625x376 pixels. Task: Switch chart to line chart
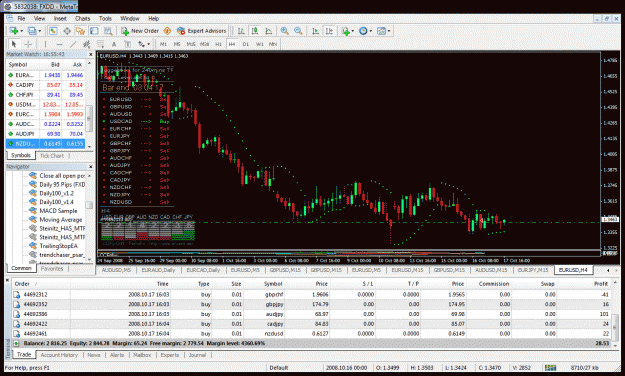[x=269, y=31]
